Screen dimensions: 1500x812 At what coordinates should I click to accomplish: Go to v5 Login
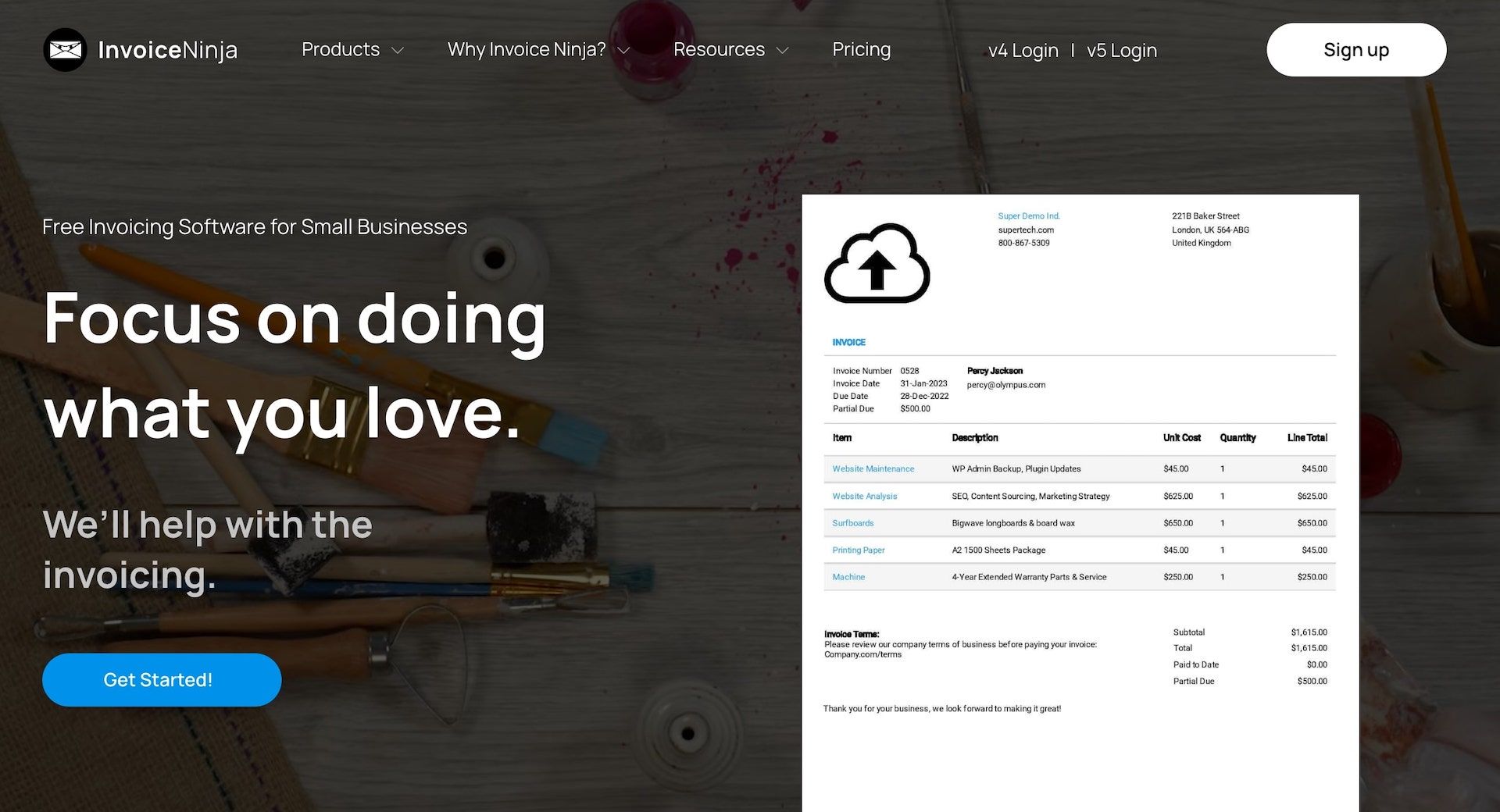(1121, 51)
